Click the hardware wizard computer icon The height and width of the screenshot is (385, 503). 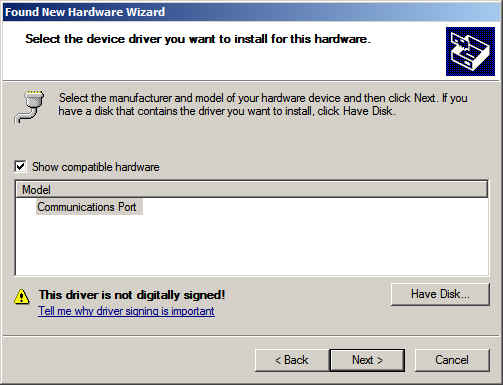coord(470,51)
